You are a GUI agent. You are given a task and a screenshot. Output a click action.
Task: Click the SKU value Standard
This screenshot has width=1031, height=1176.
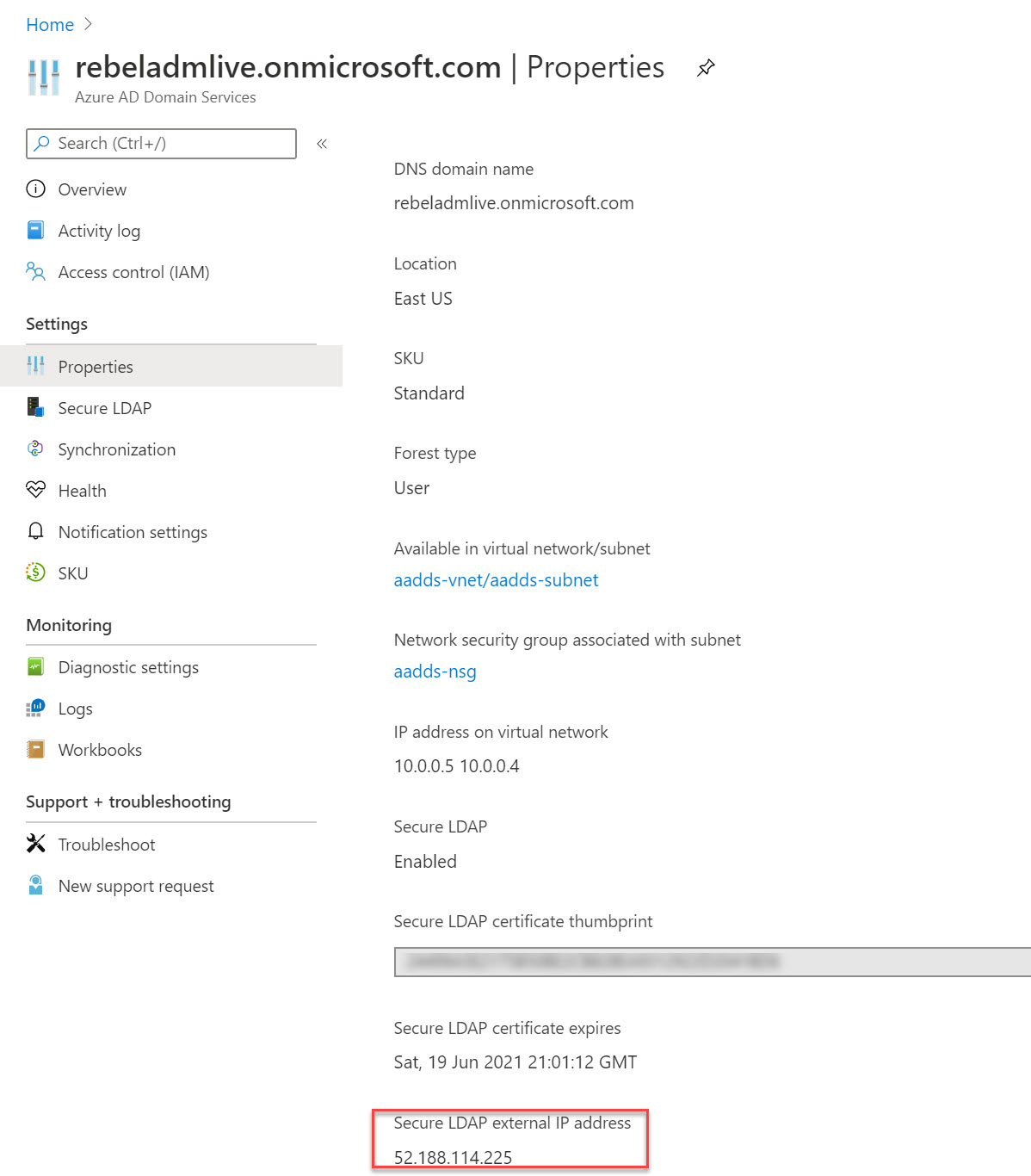(x=429, y=393)
